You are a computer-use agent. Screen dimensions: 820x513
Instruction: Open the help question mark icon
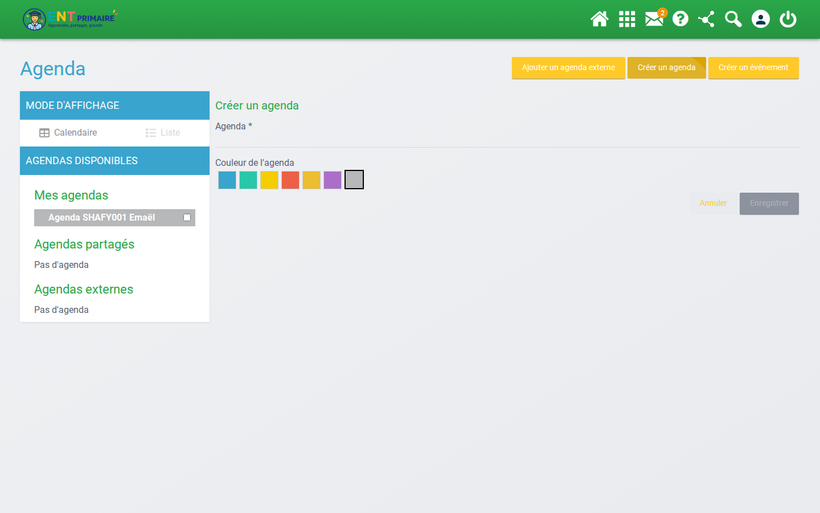tap(680, 19)
